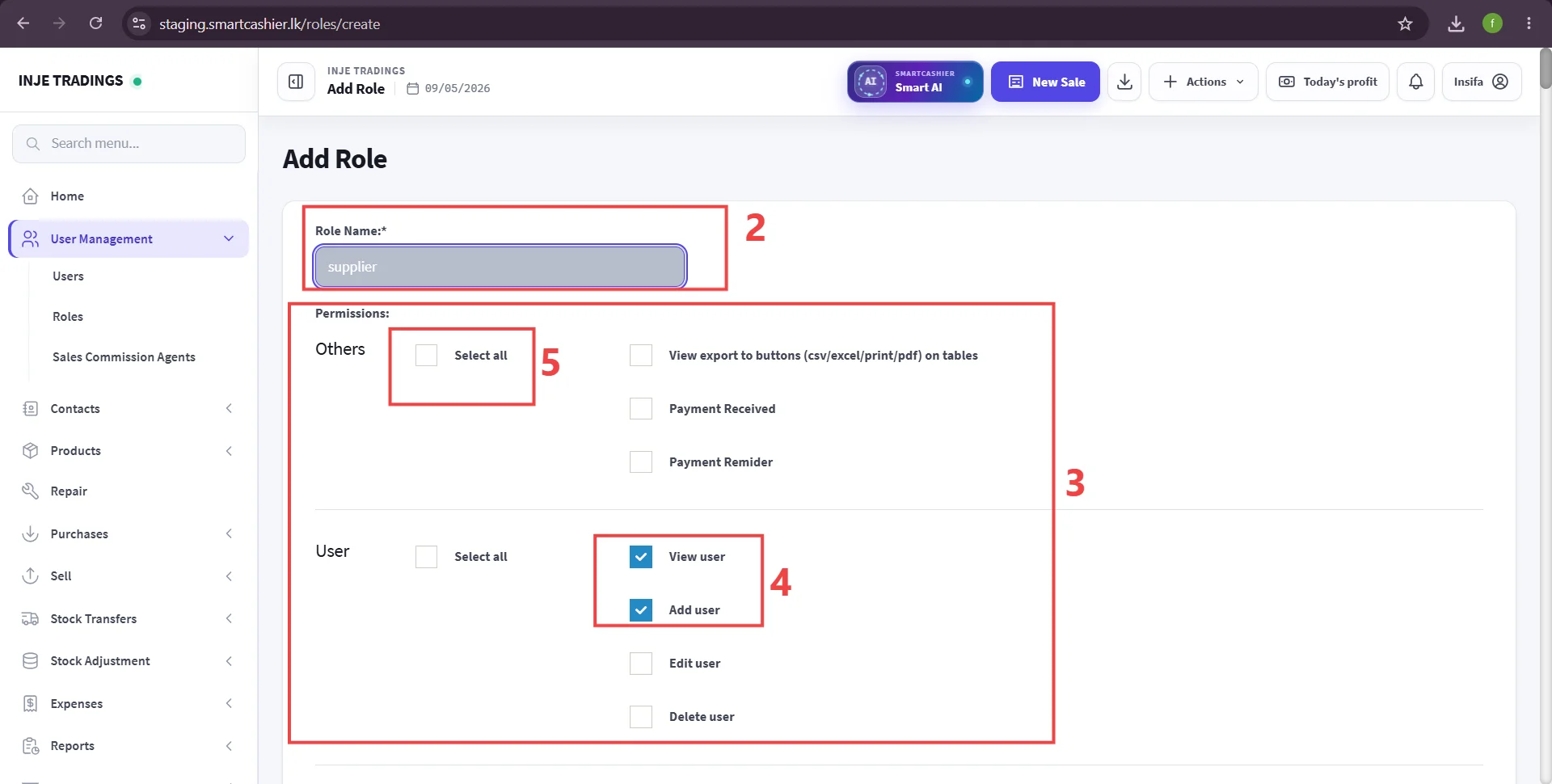Enable View export to buttons permission

click(641, 356)
